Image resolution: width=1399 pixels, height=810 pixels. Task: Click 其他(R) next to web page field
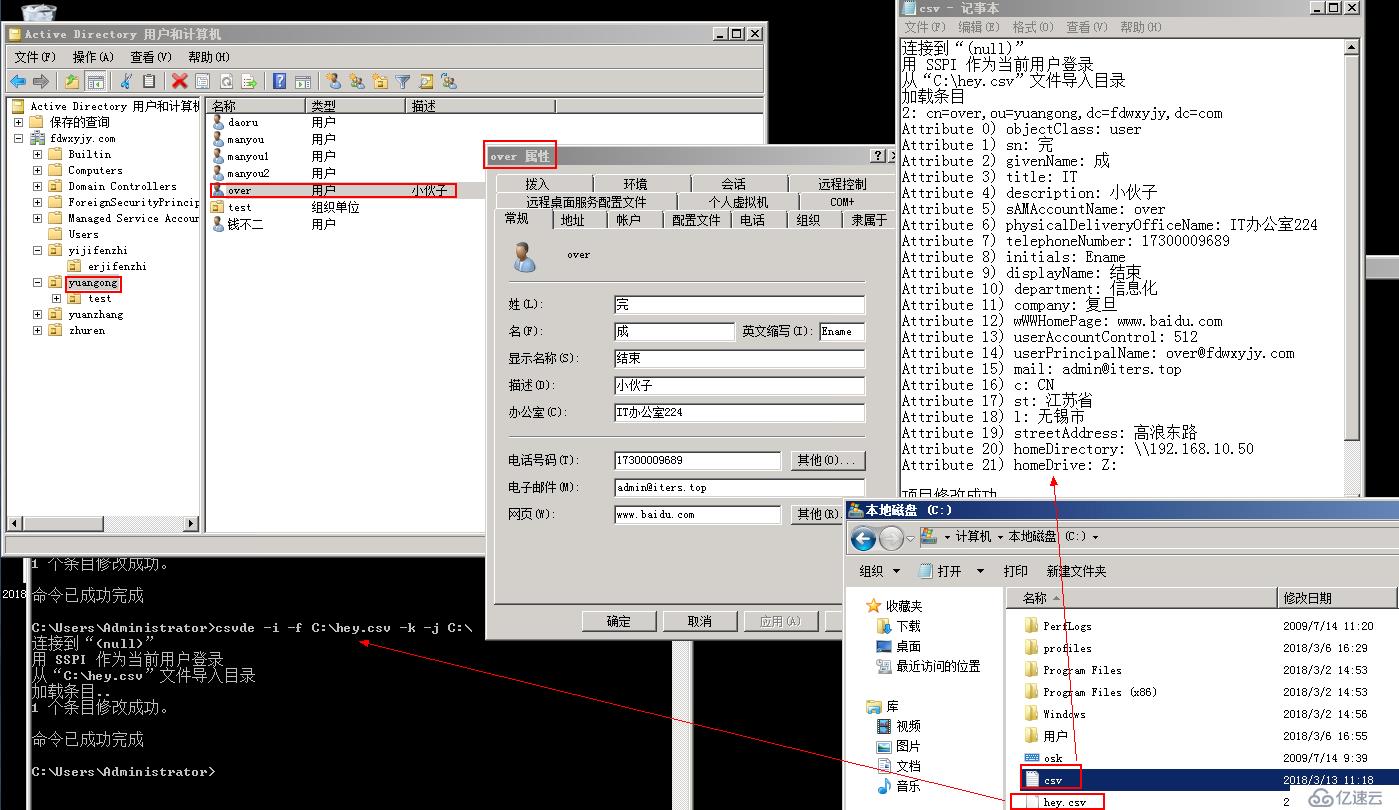[x=817, y=514]
